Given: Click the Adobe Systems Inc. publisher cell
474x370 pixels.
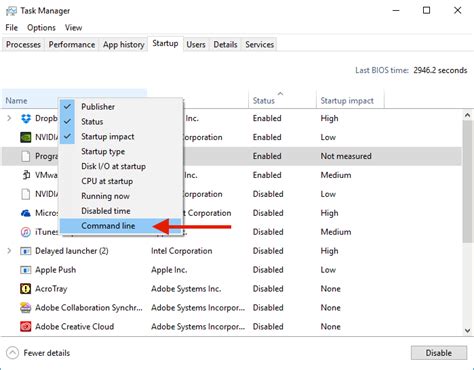Looking at the screenshot, I should click(186, 289).
